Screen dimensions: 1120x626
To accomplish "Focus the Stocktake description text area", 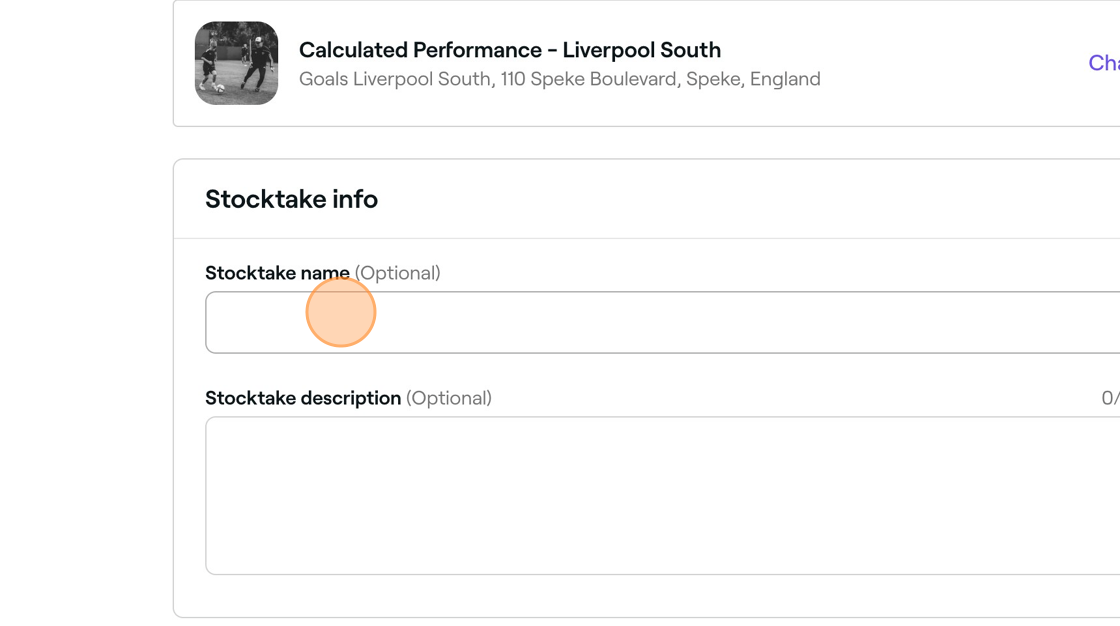I will click(660, 495).
